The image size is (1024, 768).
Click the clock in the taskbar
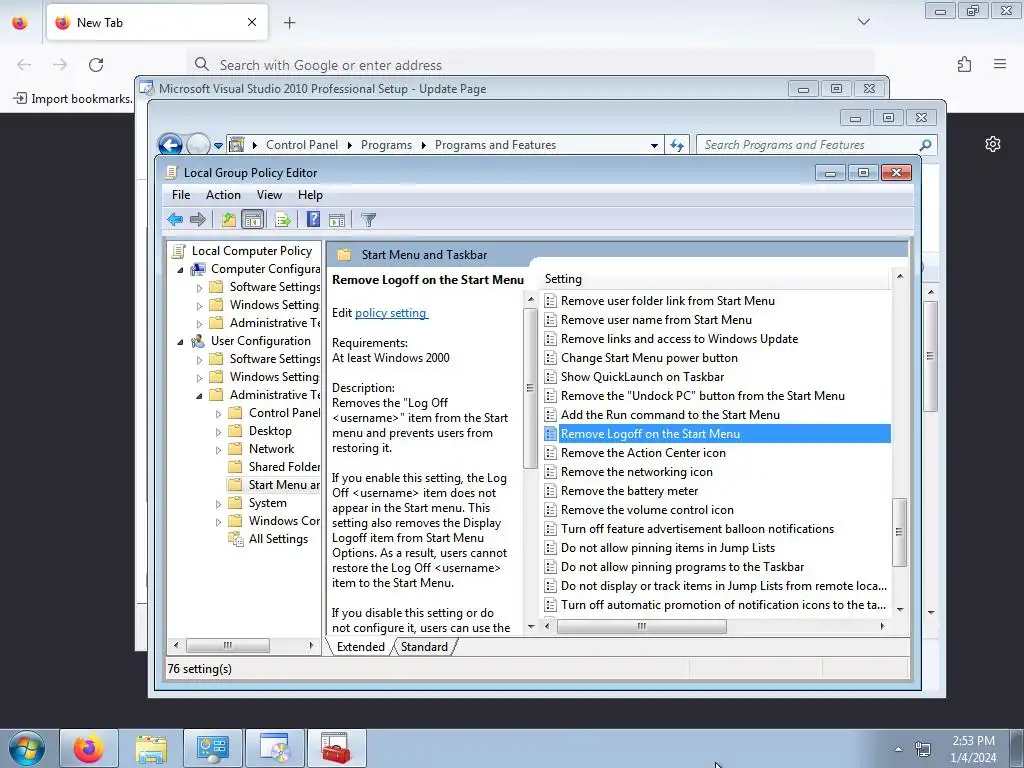(973, 748)
